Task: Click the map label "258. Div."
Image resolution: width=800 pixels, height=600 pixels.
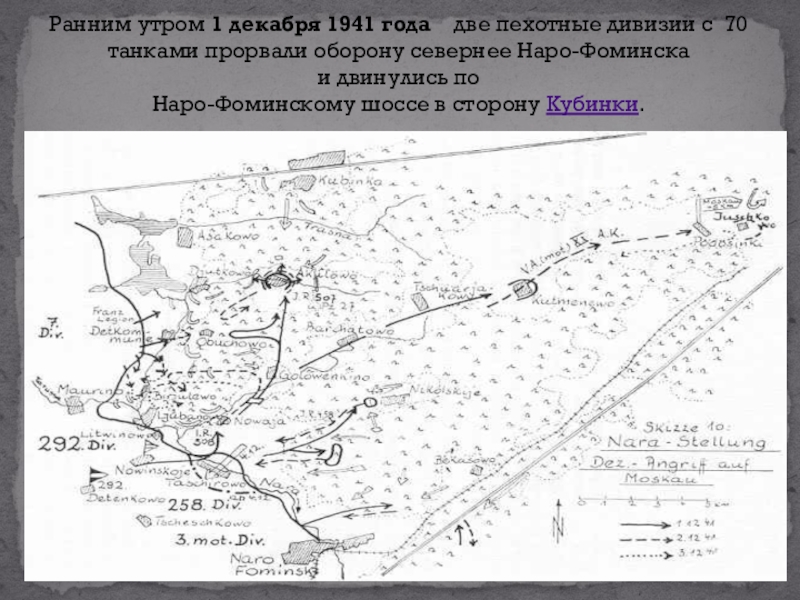Action: 204,505
